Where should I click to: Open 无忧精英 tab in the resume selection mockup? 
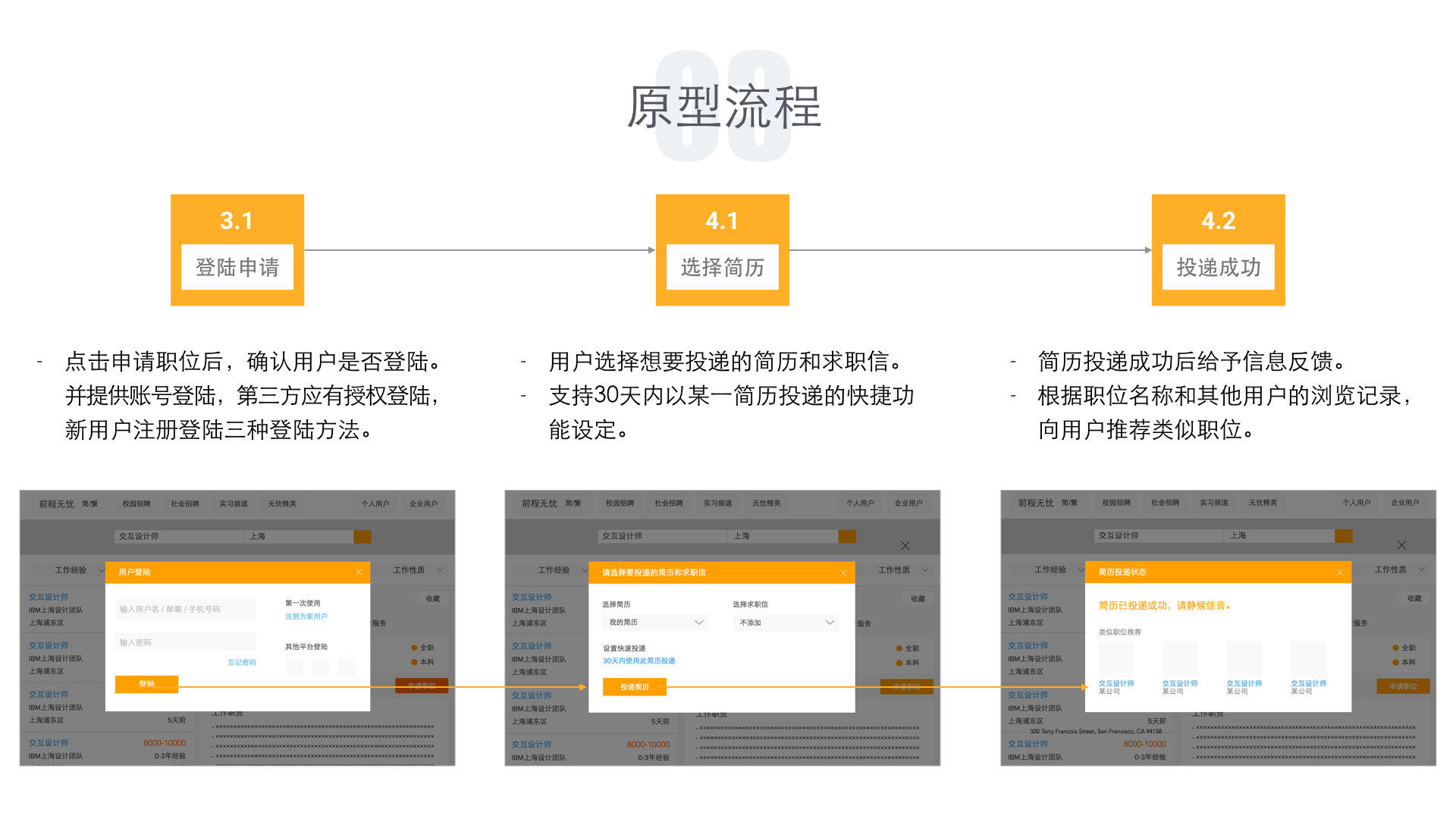pyautogui.click(x=766, y=504)
